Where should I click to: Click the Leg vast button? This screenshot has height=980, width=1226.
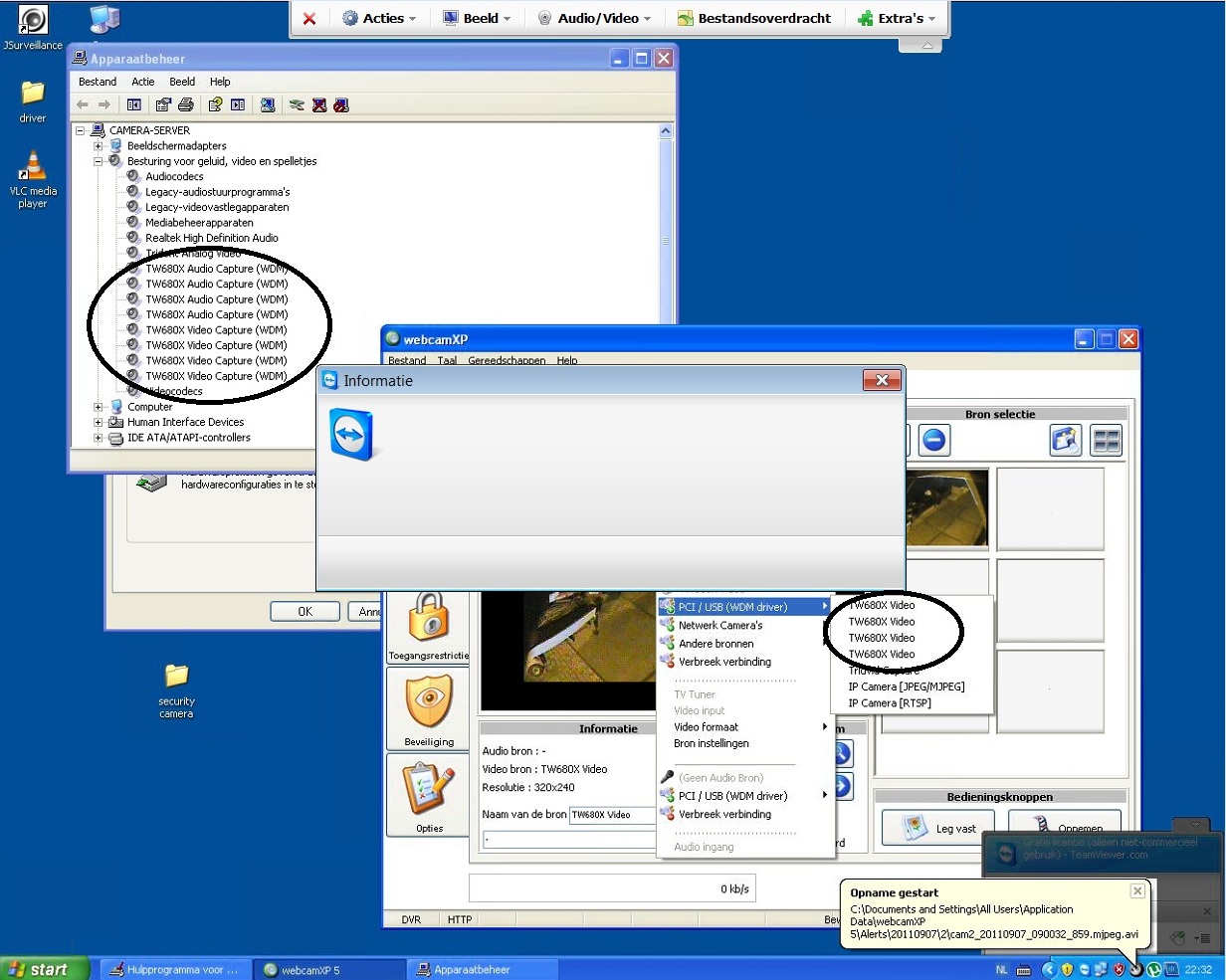coord(939,829)
